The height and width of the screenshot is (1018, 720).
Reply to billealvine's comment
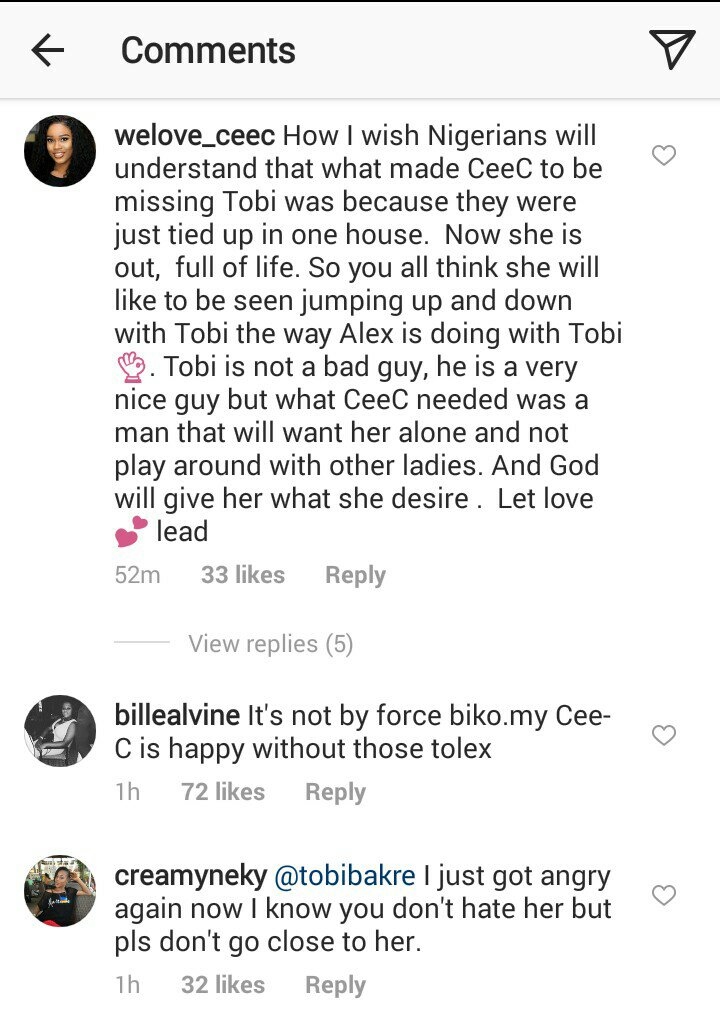pyautogui.click(x=335, y=792)
